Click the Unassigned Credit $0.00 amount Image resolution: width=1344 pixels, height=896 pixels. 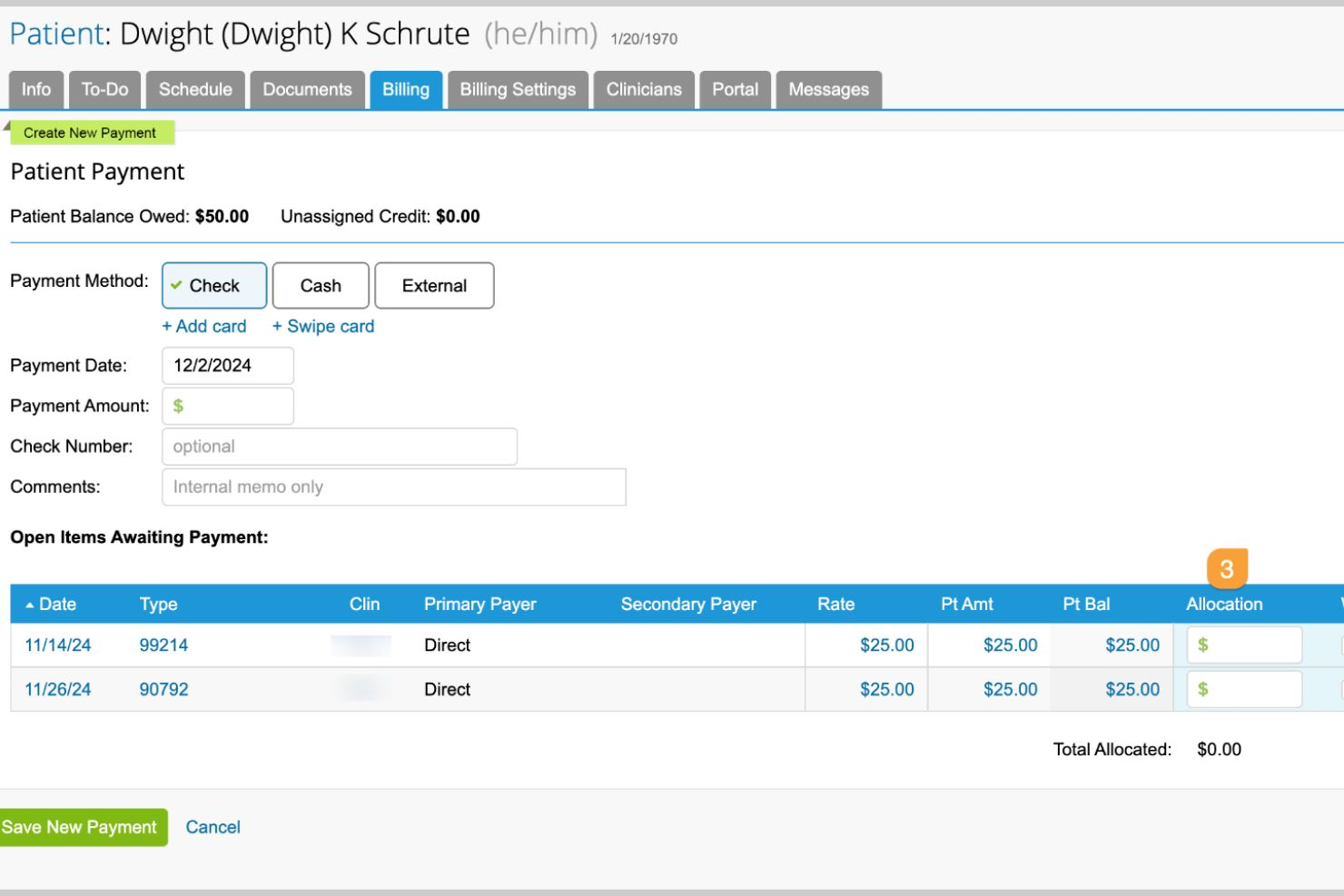pos(458,217)
